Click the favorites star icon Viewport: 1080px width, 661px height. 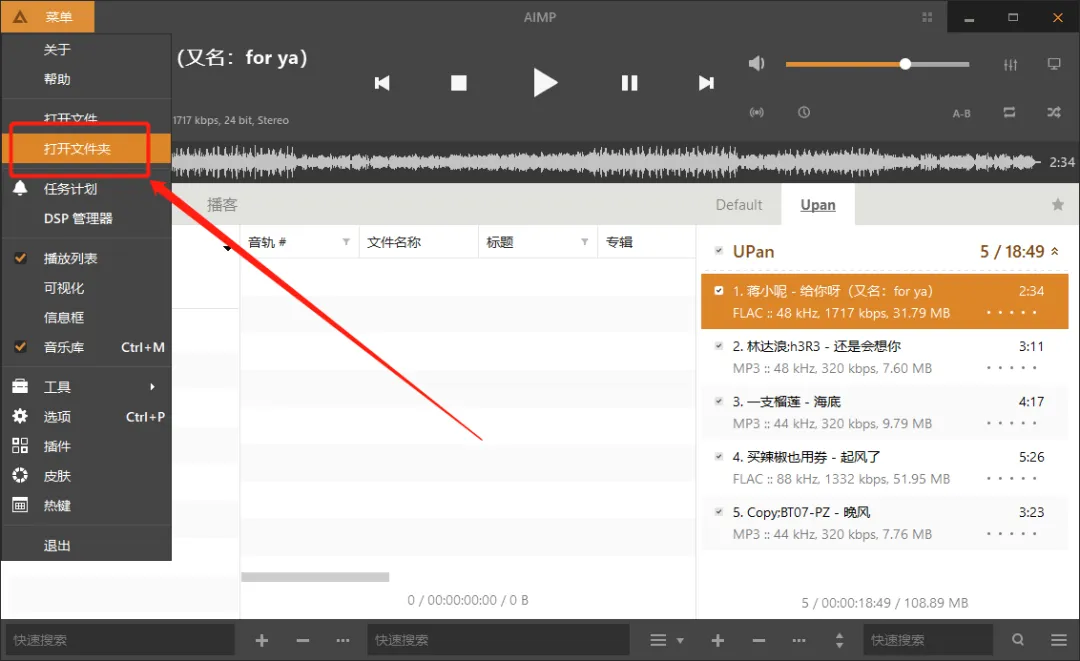pyautogui.click(x=1058, y=204)
